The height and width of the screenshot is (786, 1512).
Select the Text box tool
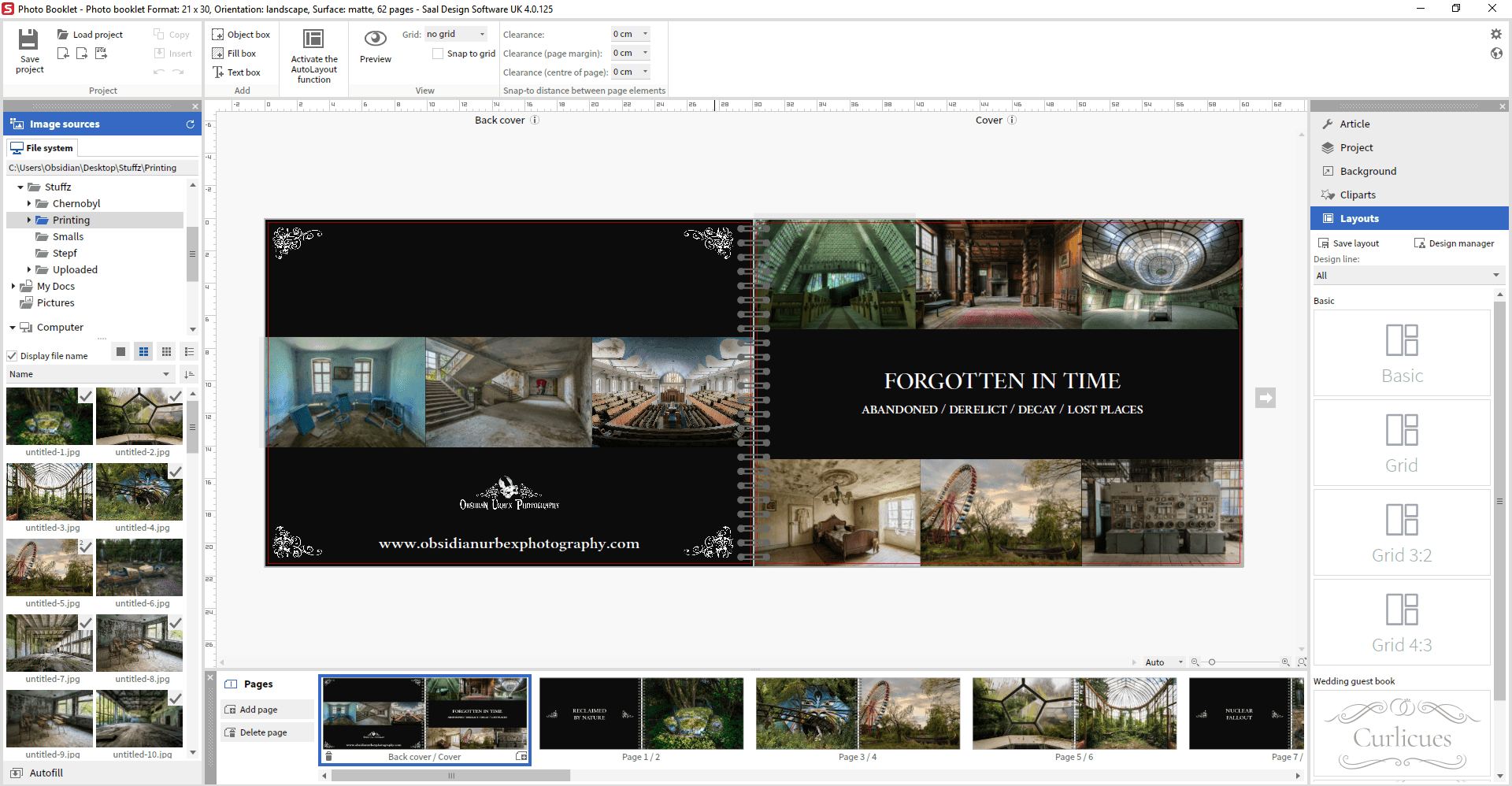tap(239, 72)
